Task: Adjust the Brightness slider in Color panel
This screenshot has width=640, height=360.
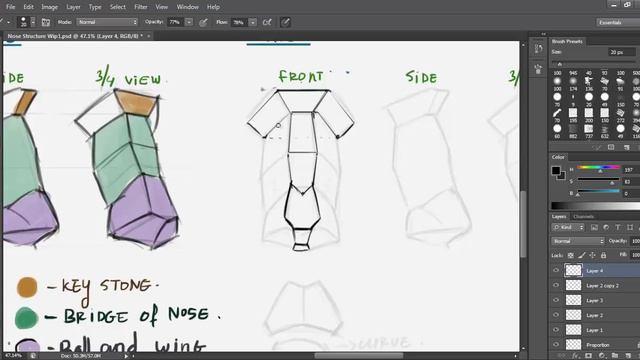Action: 598,192
